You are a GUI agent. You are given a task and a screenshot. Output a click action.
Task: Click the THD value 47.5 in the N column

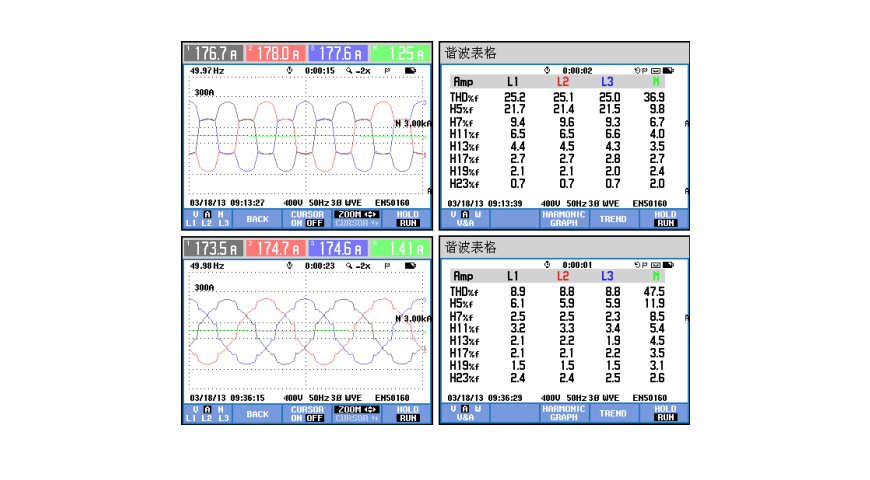pyautogui.click(x=656, y=291)
